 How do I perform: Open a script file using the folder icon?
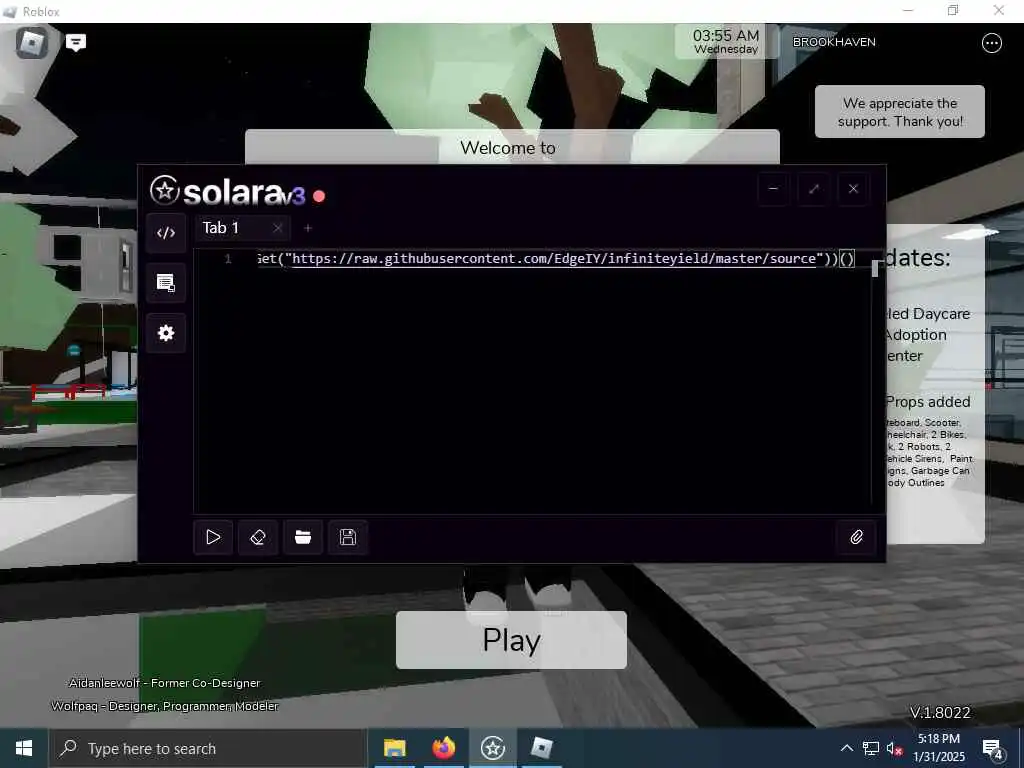(x=303, y=537)
